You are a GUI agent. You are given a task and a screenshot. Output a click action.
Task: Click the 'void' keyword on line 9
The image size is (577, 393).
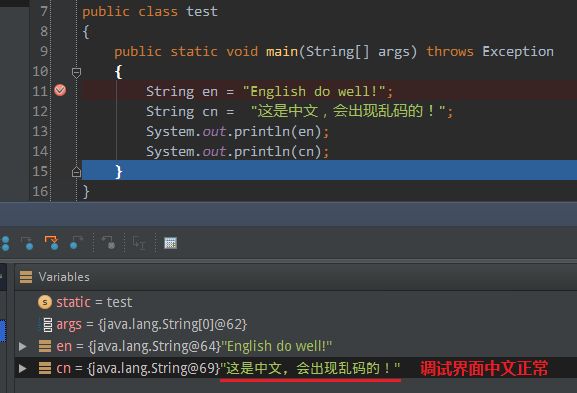pyautogui.click(x=242, y=51)
